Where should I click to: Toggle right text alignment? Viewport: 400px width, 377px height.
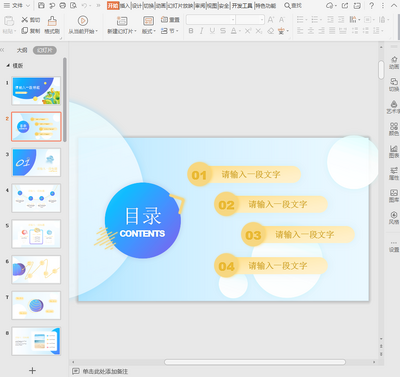click(x=321, y=31)
